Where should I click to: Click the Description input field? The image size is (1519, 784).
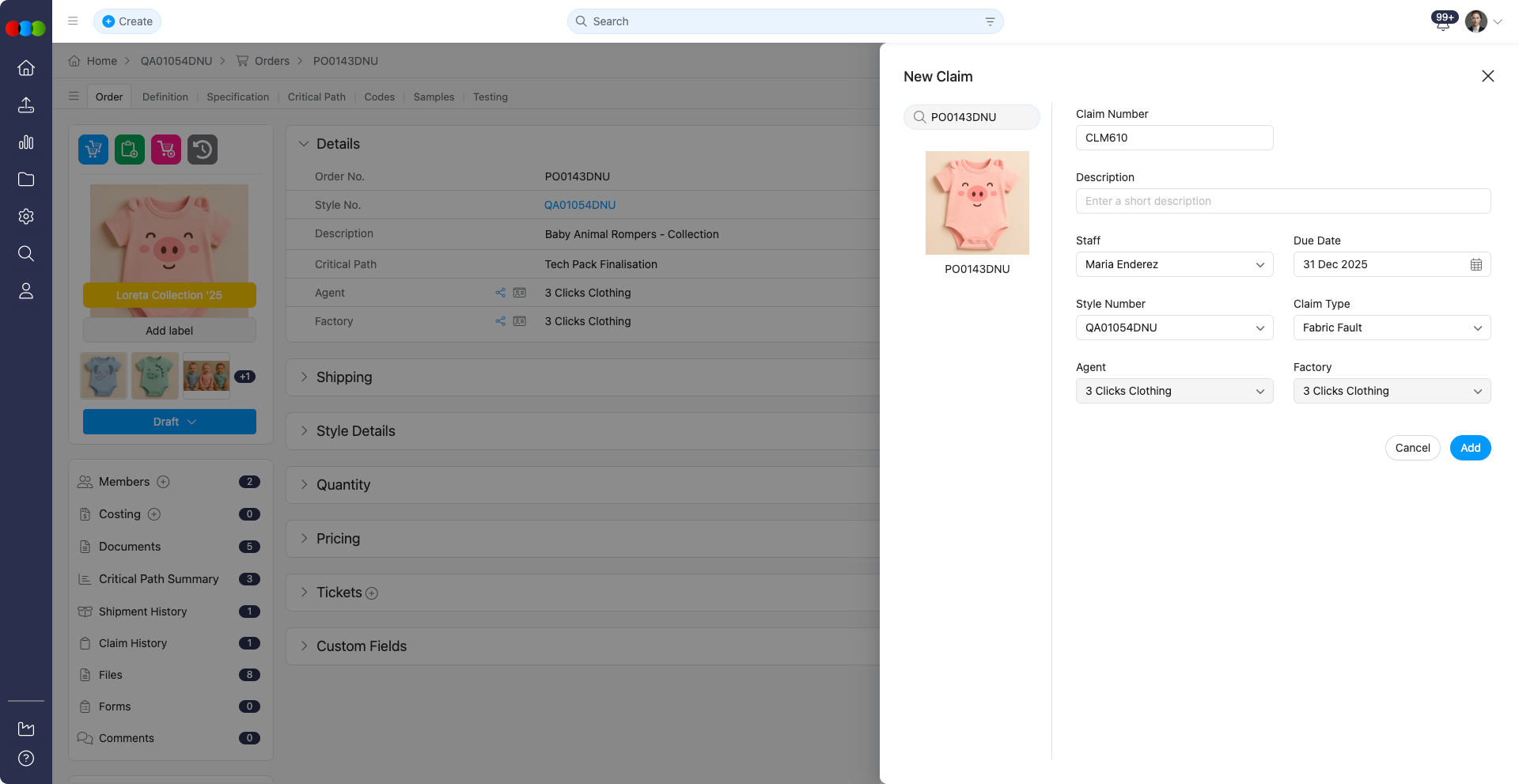[1282, 201]
